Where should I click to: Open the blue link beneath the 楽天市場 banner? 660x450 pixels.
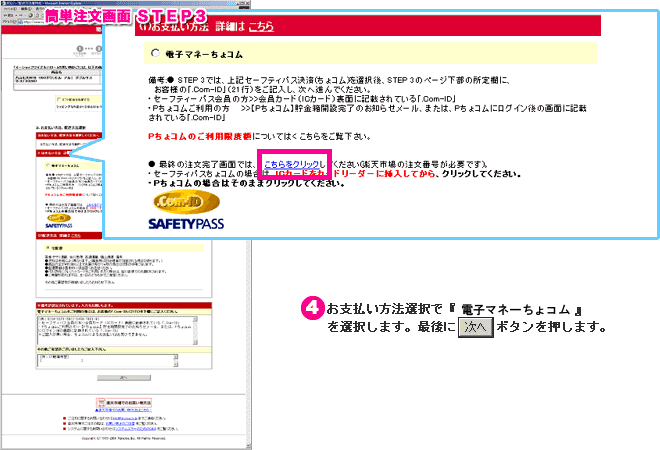[124, 410]
